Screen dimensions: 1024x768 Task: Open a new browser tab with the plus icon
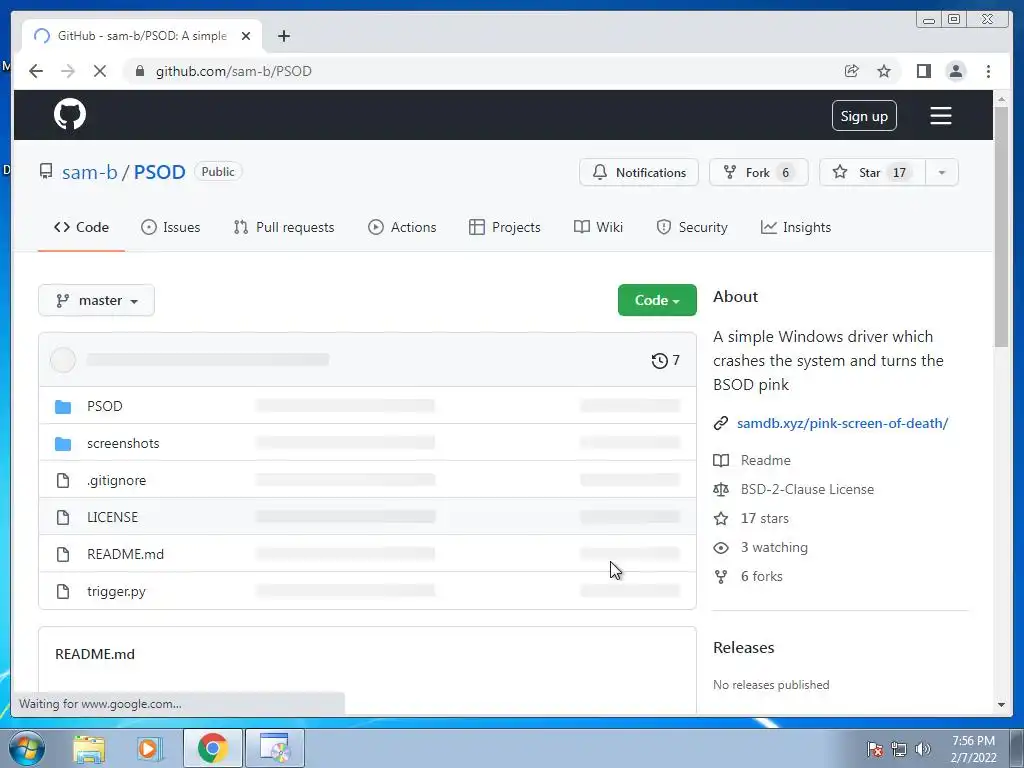(283, 36)
